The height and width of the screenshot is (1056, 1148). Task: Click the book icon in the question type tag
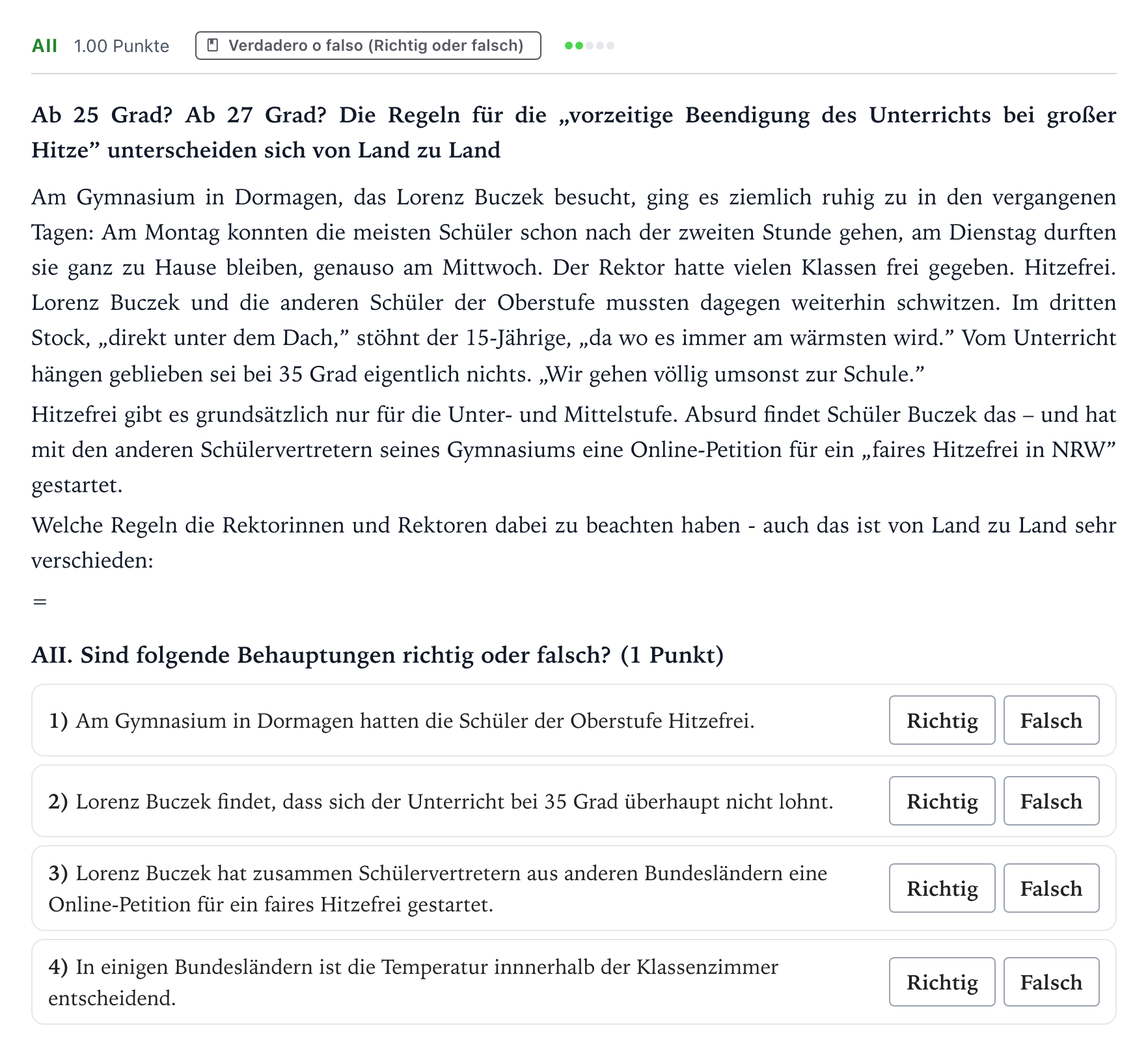(x=212, y=46)
